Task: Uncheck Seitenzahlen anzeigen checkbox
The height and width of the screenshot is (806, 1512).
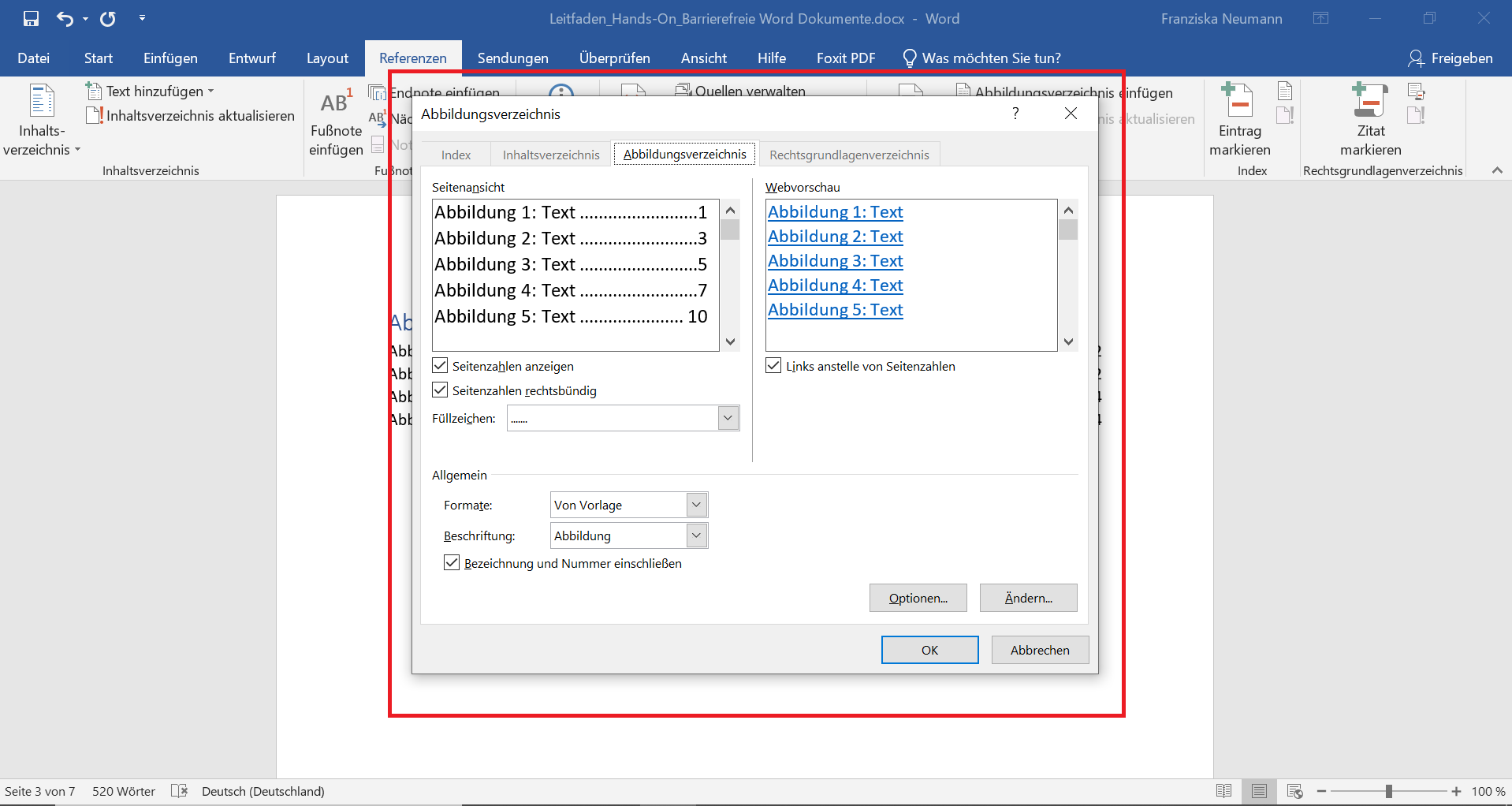Action: [x=441, y=366]
